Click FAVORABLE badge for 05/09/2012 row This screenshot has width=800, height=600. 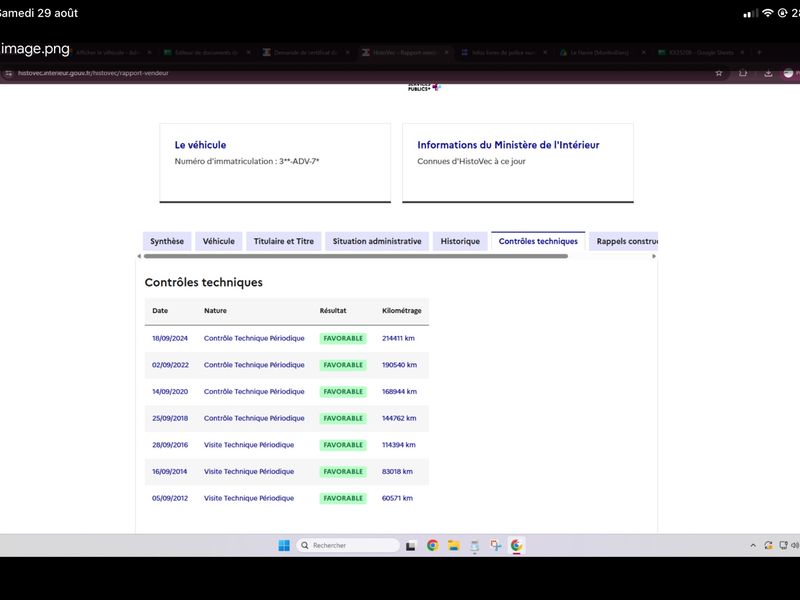coord(343,498)
